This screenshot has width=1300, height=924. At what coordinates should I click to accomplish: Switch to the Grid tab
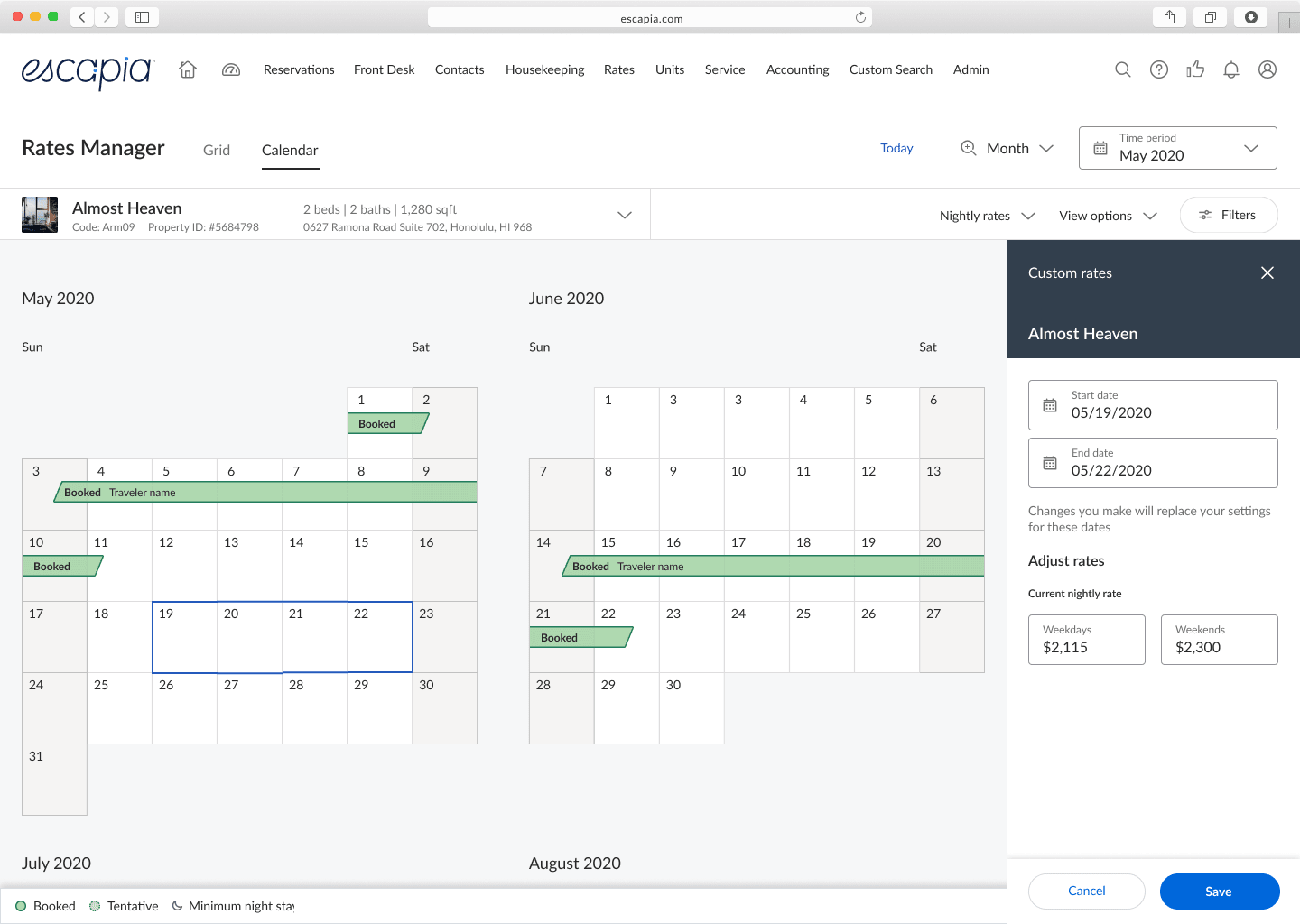tap(217, 150)
